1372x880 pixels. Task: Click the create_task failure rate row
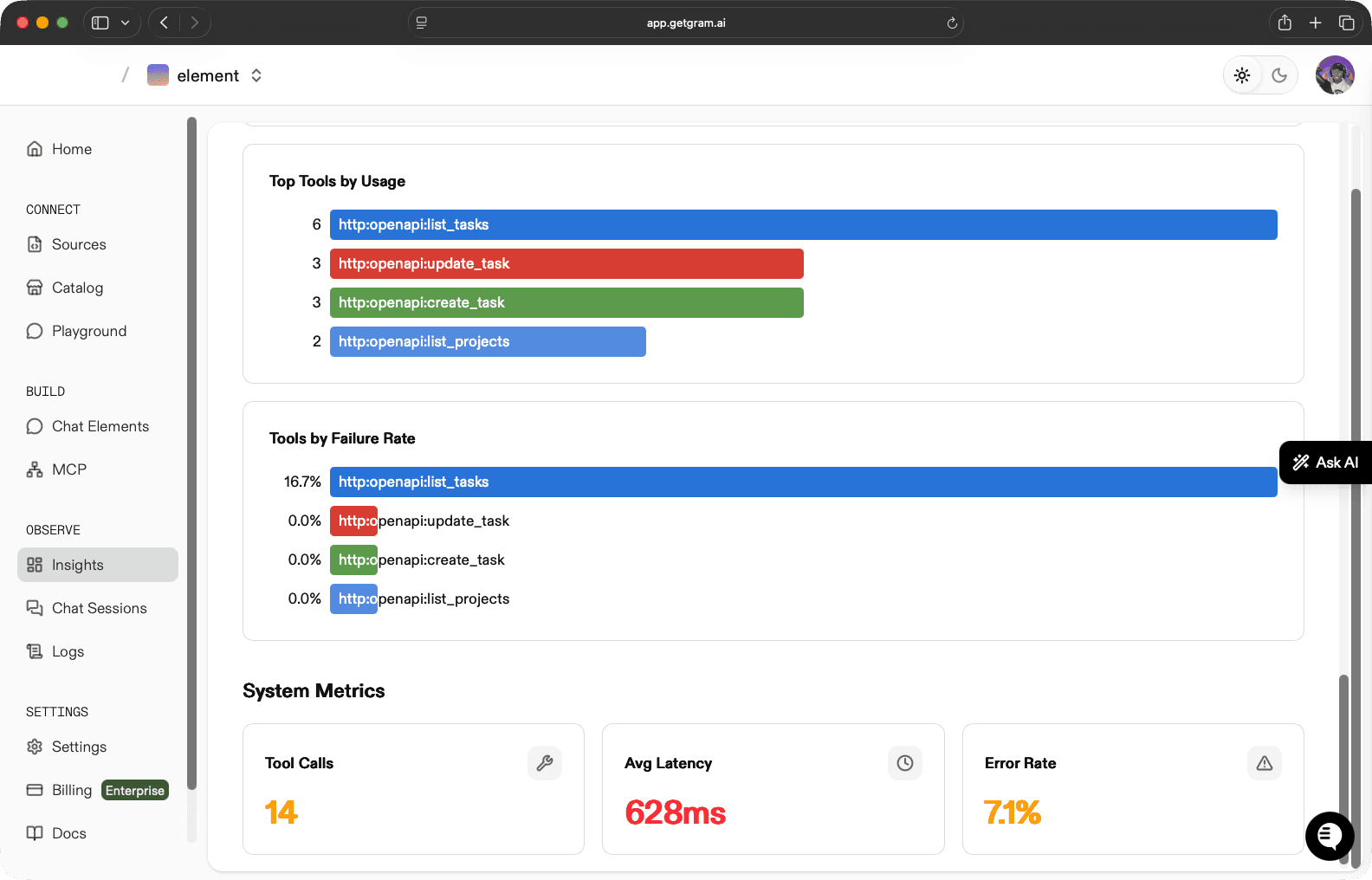773,560
